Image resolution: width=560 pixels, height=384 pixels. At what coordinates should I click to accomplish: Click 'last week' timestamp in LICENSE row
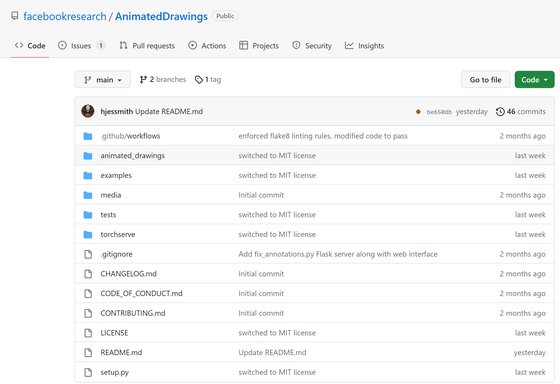click(x=530, y=333)
